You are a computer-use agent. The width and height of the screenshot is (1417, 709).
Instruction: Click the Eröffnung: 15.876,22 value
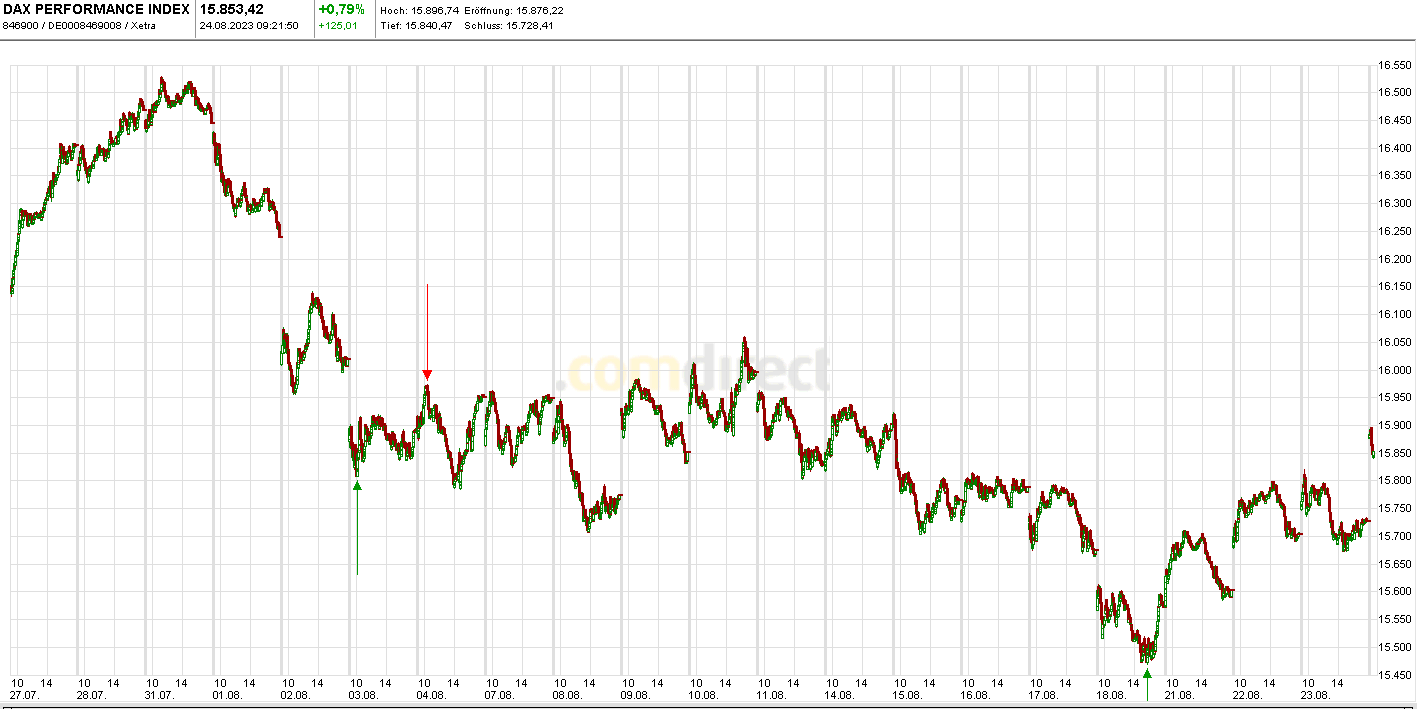[514, 10]
